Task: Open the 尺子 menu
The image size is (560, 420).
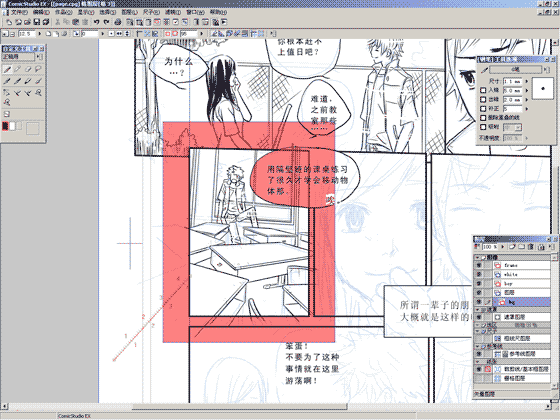Action: pos(151,12)
